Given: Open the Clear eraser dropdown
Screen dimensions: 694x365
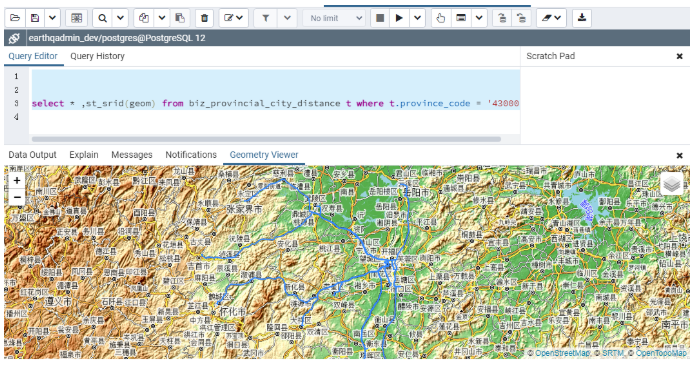Looking at the screenshot, I should click(551, 18).
